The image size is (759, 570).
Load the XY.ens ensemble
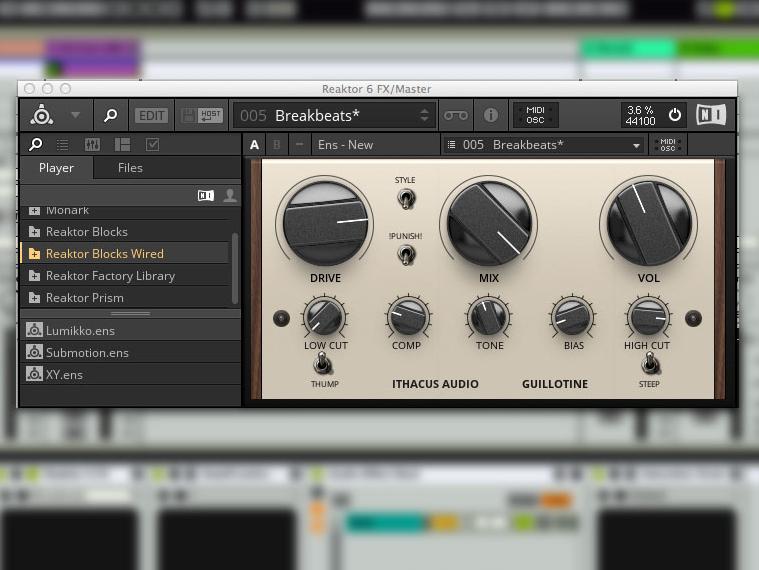click(x=131, y=375)
